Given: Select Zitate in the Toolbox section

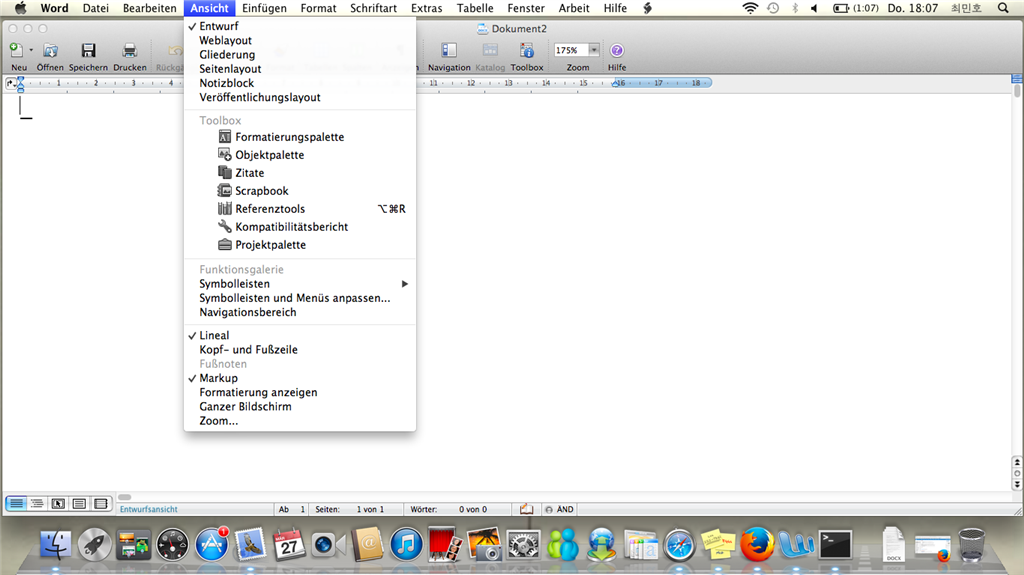Looking at the screenshot, I should [249, 172].
